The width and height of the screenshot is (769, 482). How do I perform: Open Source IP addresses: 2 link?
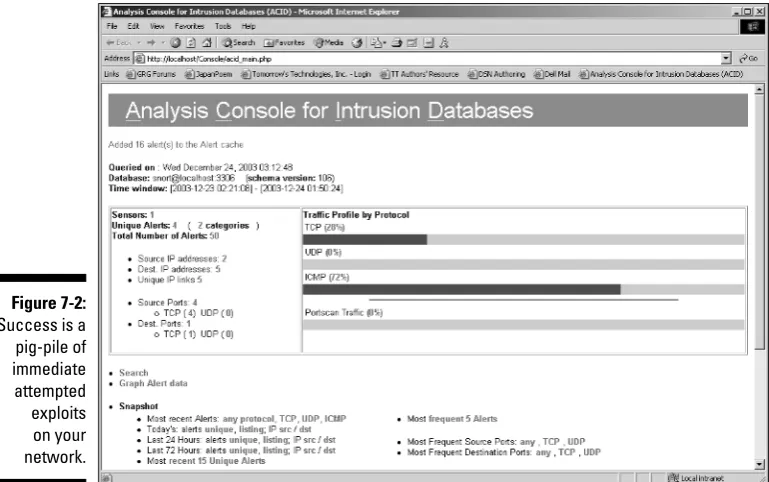tap(182, 258)
